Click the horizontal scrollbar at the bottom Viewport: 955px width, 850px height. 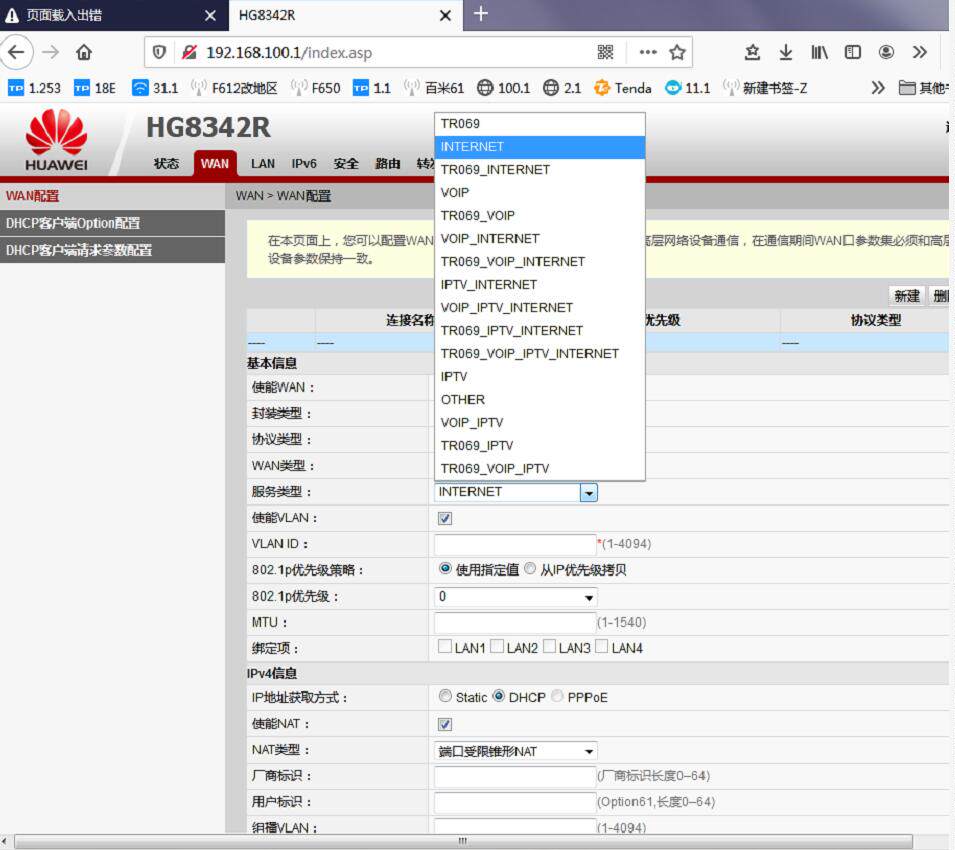pyautogui.click(x=463, y=841)
